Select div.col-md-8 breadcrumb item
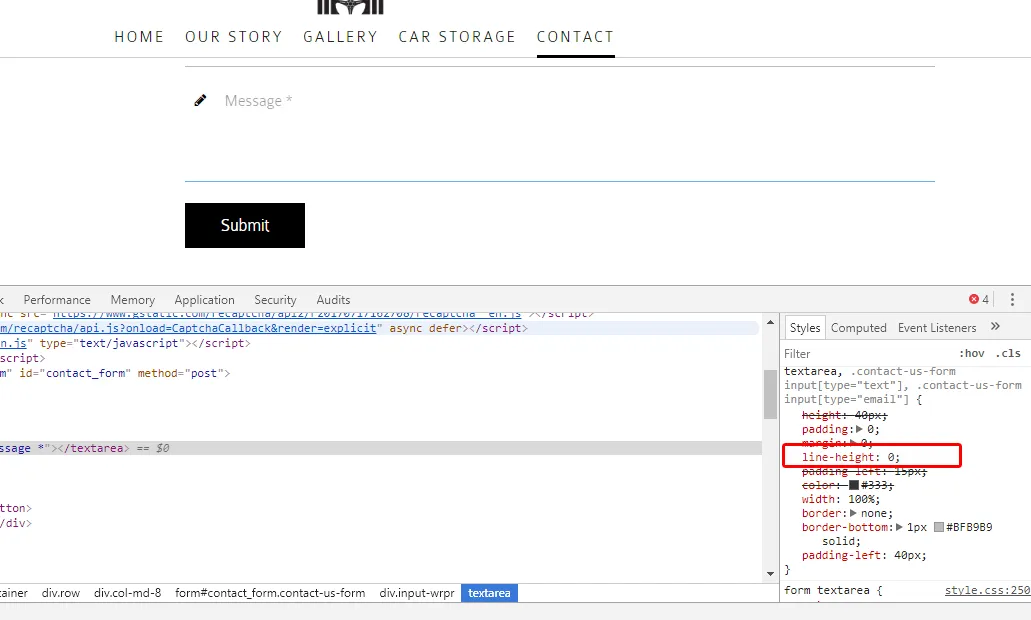 tap(128, 593)
